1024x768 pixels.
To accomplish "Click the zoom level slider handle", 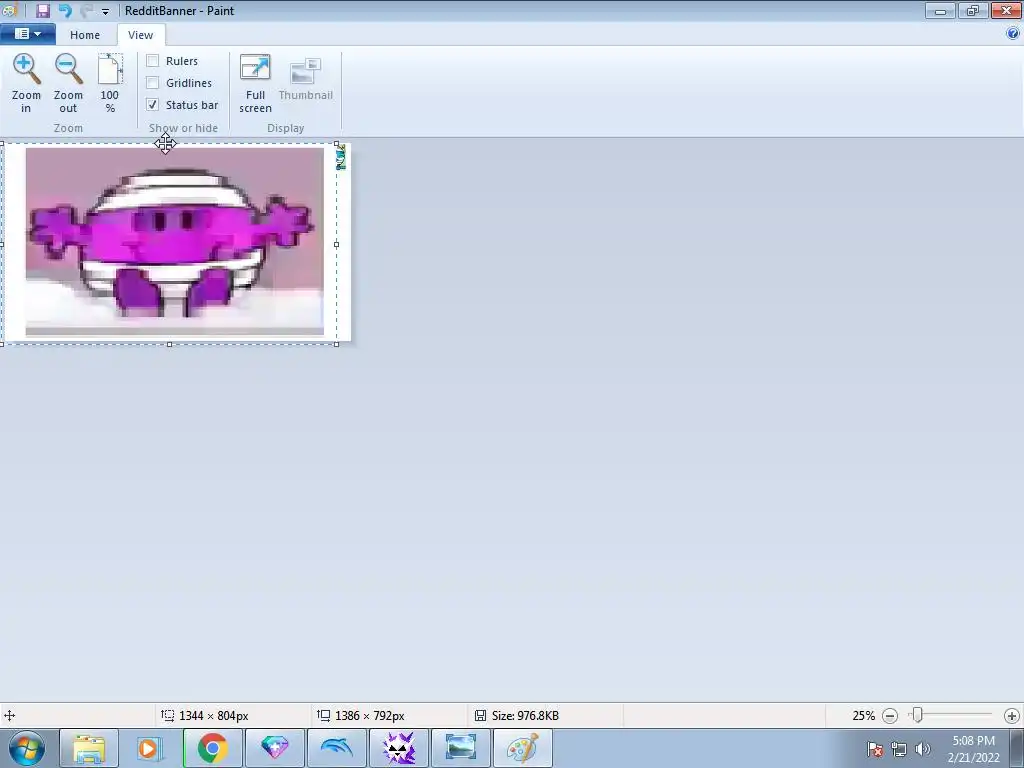I will pos(918,715).
